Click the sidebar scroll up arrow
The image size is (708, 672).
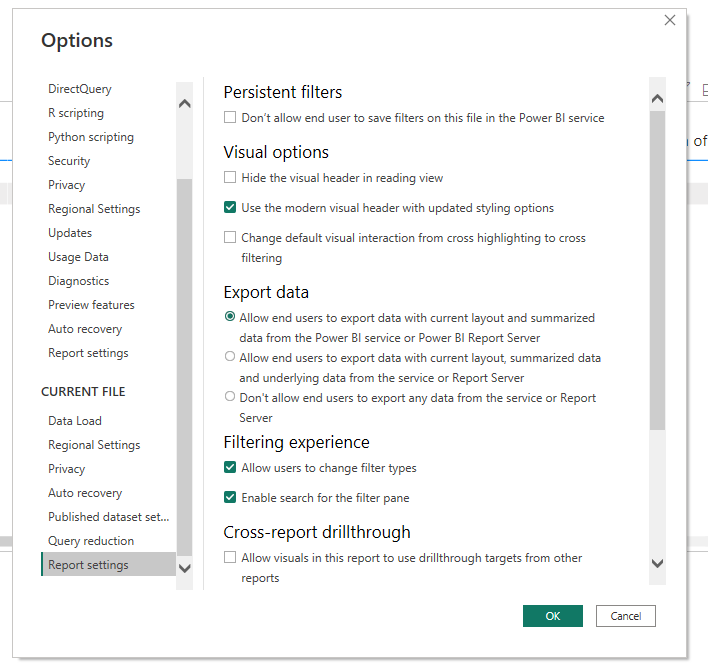click(x=184, y=103)
